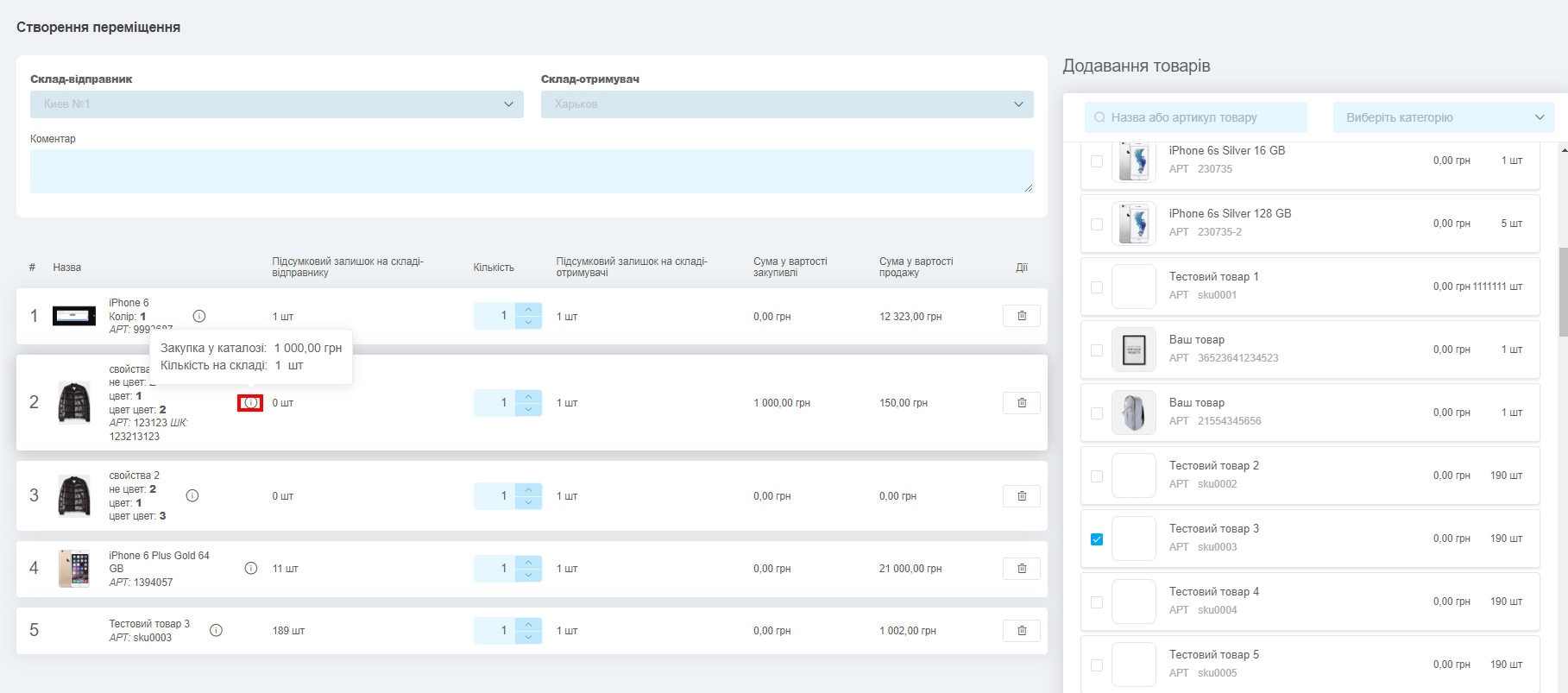Image resolution: width=1568 pixels, height=693 pixels.
Task: Click Сума у вартості продажу header
Action: [x=916, y=267]
